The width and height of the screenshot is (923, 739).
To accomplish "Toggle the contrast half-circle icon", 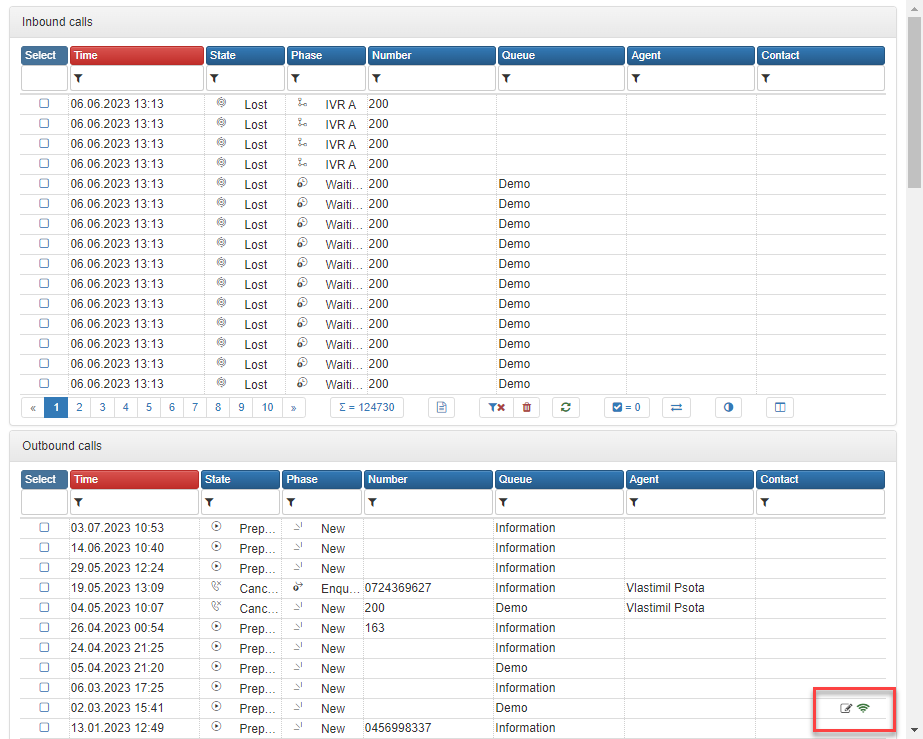I will [728, 407].
